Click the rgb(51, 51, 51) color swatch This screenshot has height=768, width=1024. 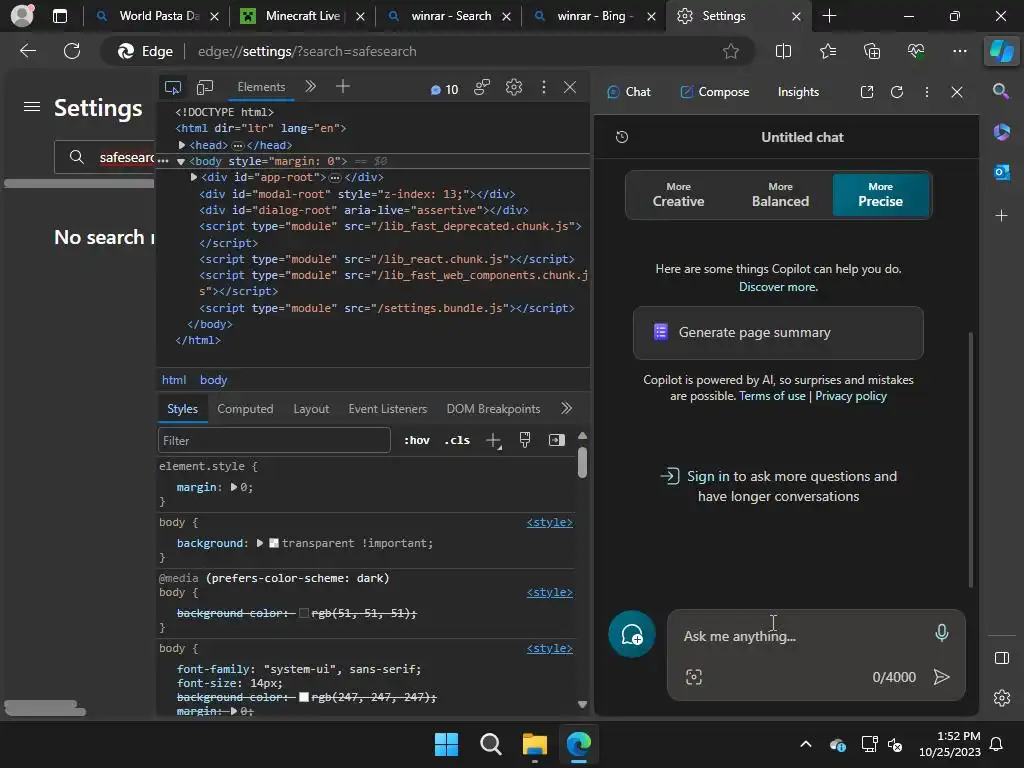coord(304,613)
